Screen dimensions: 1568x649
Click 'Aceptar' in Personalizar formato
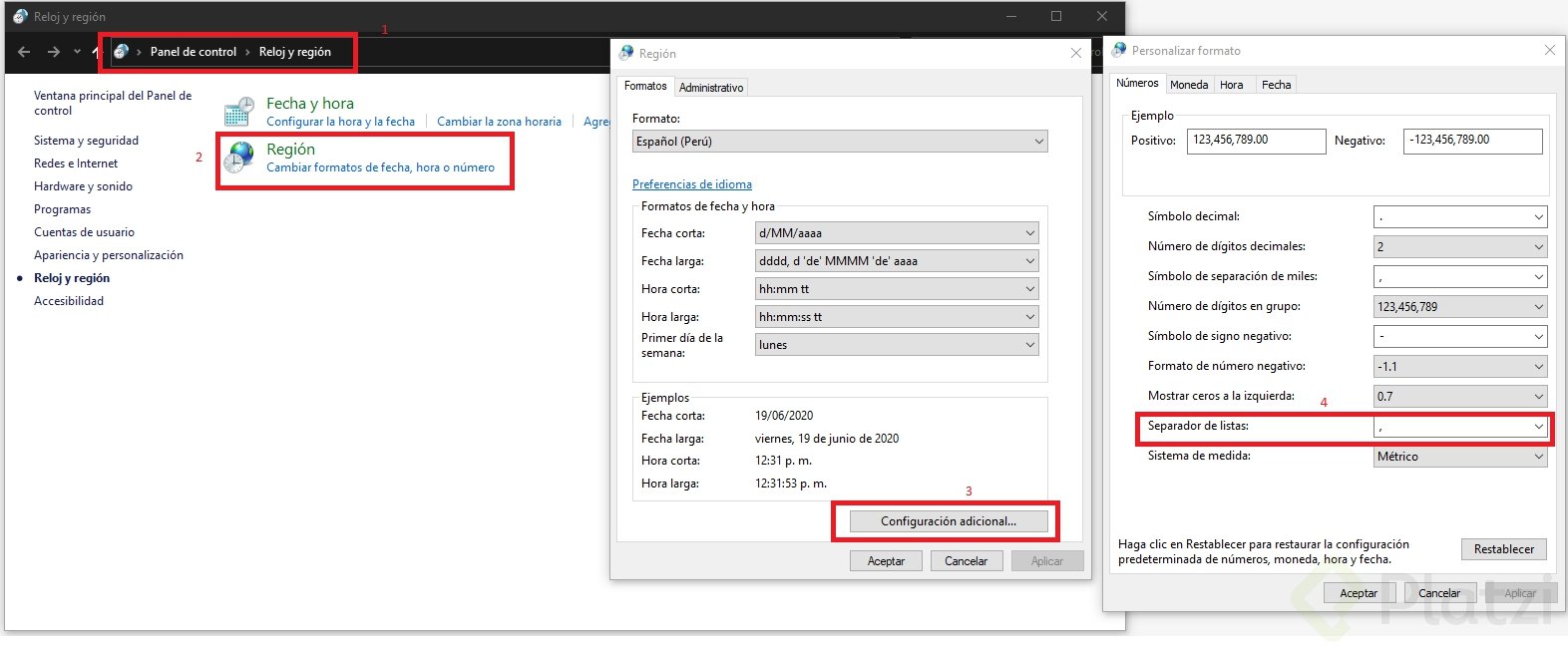pyautogui.click(x=1359, y=593)
